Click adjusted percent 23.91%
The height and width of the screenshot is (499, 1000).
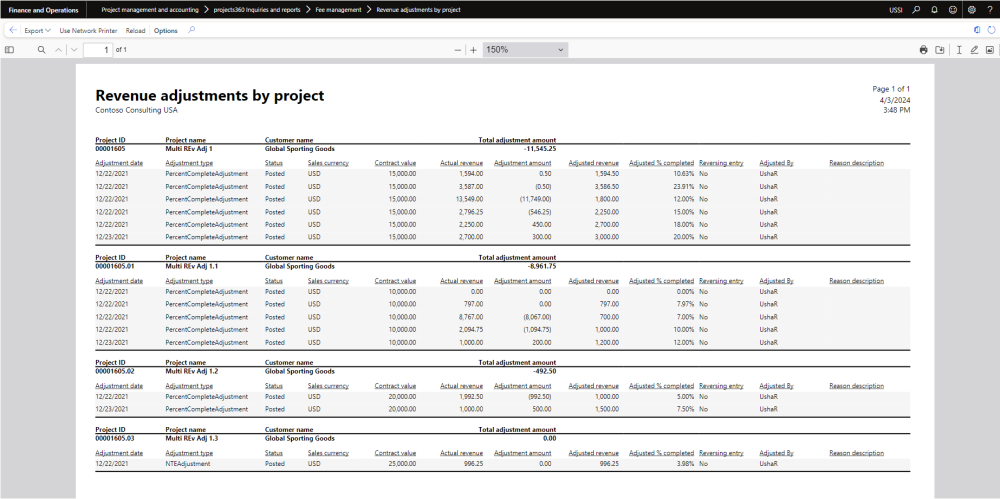(x=683, y=187)
